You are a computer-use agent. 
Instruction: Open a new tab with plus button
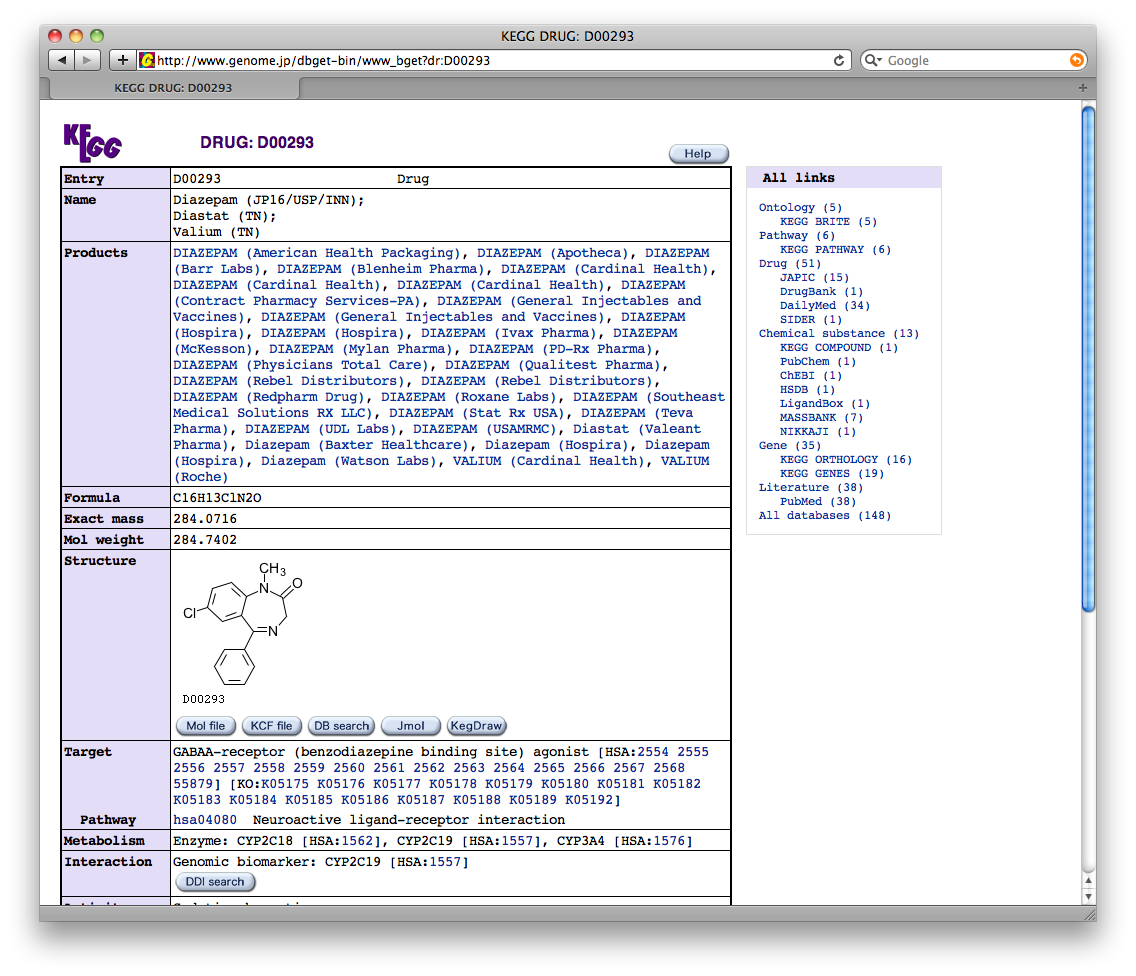click(x=1082, y=88)
